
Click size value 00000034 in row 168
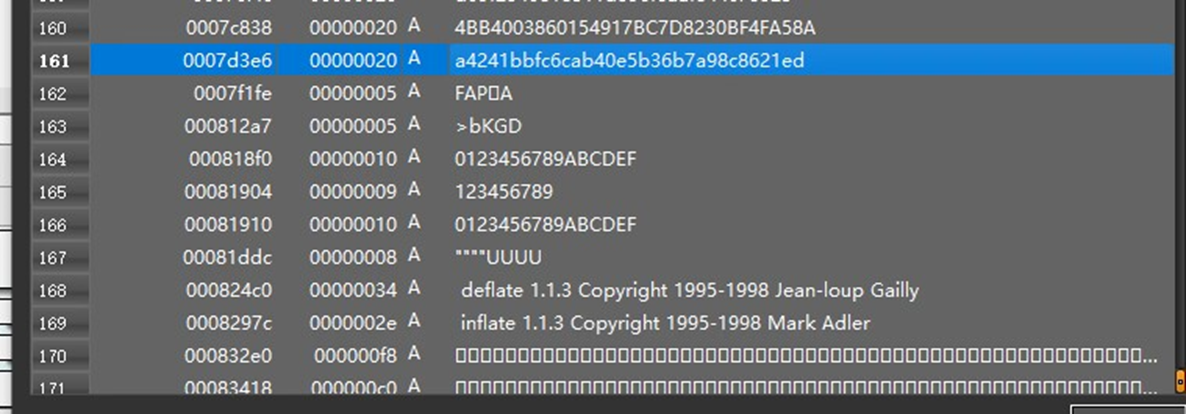pos(353,291)
